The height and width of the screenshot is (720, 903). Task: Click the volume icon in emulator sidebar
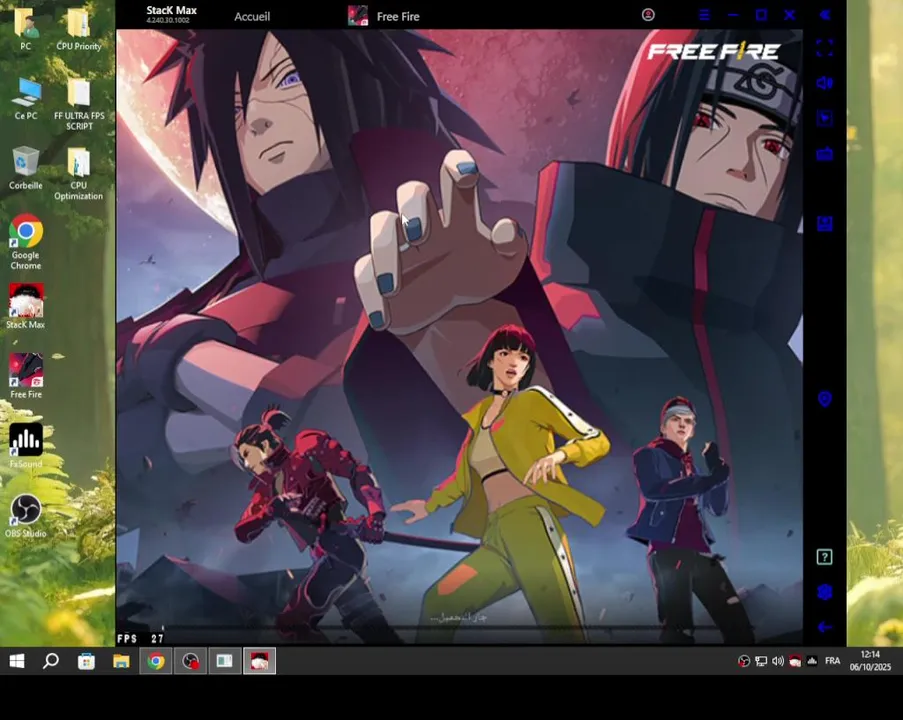point(825,84)
